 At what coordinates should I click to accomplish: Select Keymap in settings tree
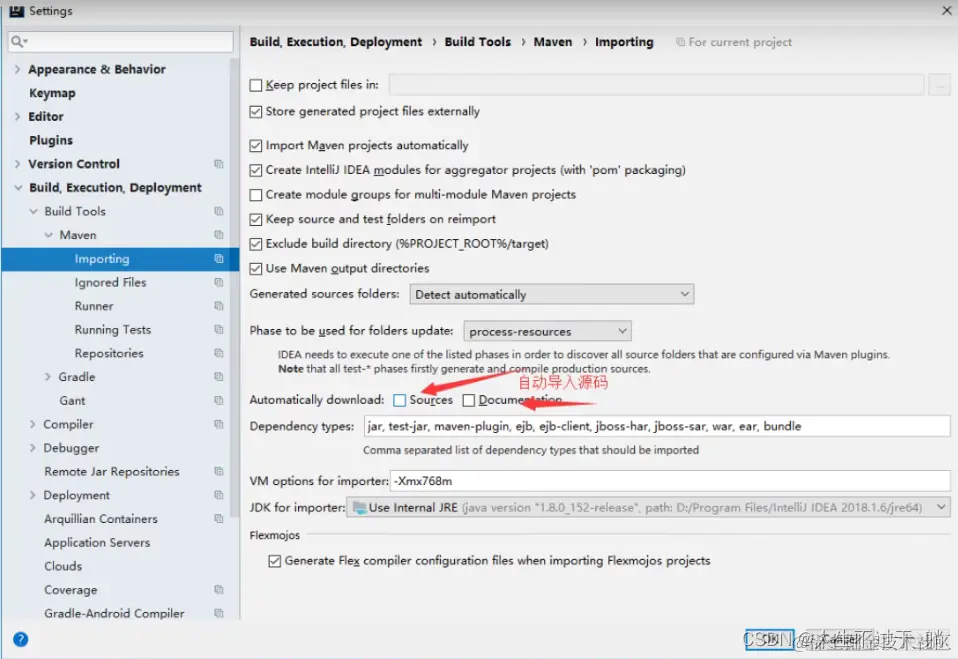[53, 93]
